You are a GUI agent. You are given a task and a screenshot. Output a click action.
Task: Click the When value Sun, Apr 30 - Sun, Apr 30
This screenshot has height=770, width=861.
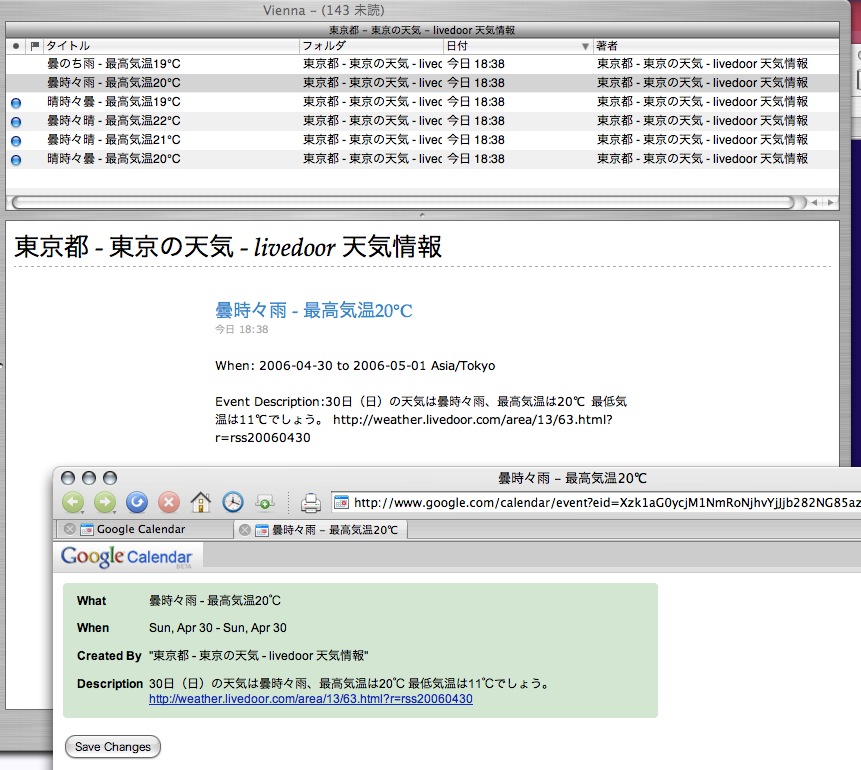click(x=218, y=628)
